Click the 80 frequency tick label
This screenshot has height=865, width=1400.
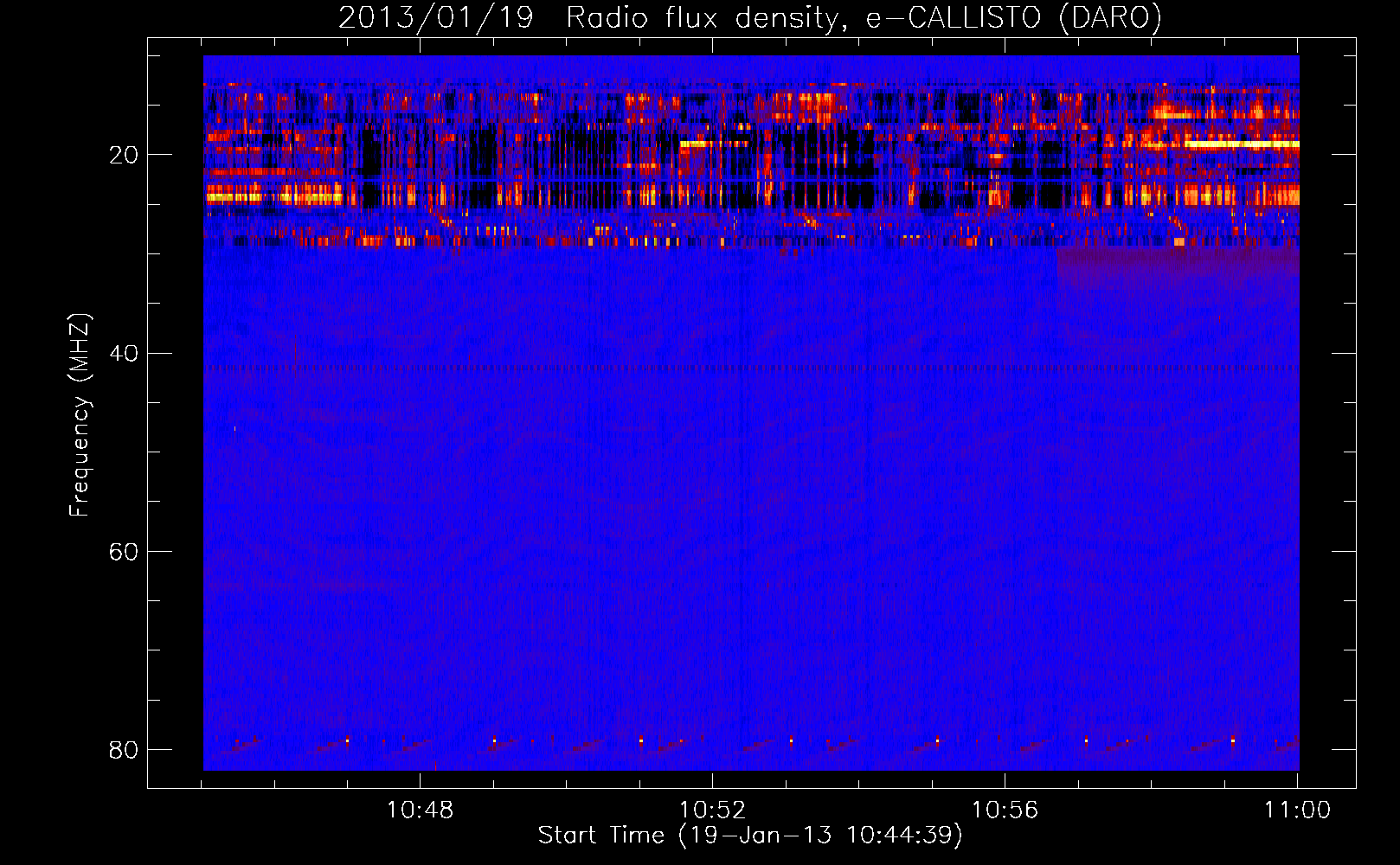pyautogui.click(x=124, y=749)
